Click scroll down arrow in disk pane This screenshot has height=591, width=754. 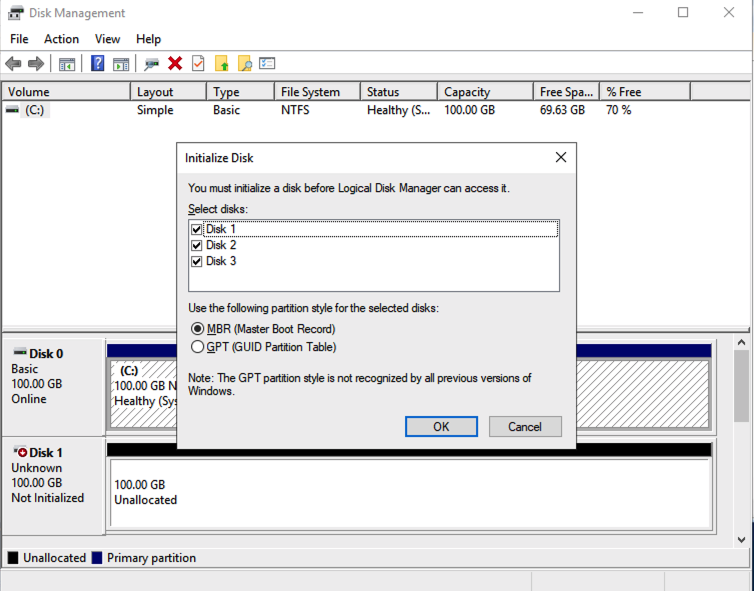click(741, 540)
